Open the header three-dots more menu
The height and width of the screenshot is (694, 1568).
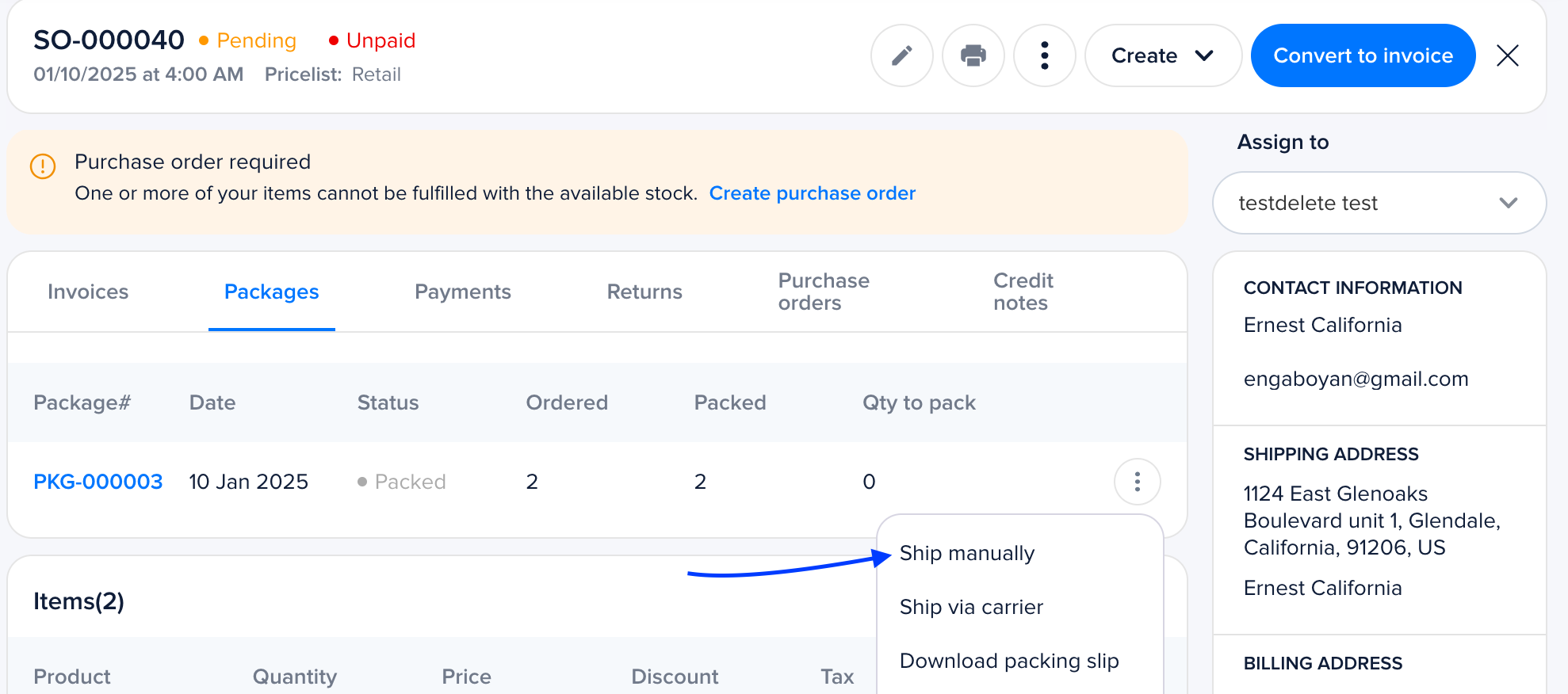[1045, 55]
